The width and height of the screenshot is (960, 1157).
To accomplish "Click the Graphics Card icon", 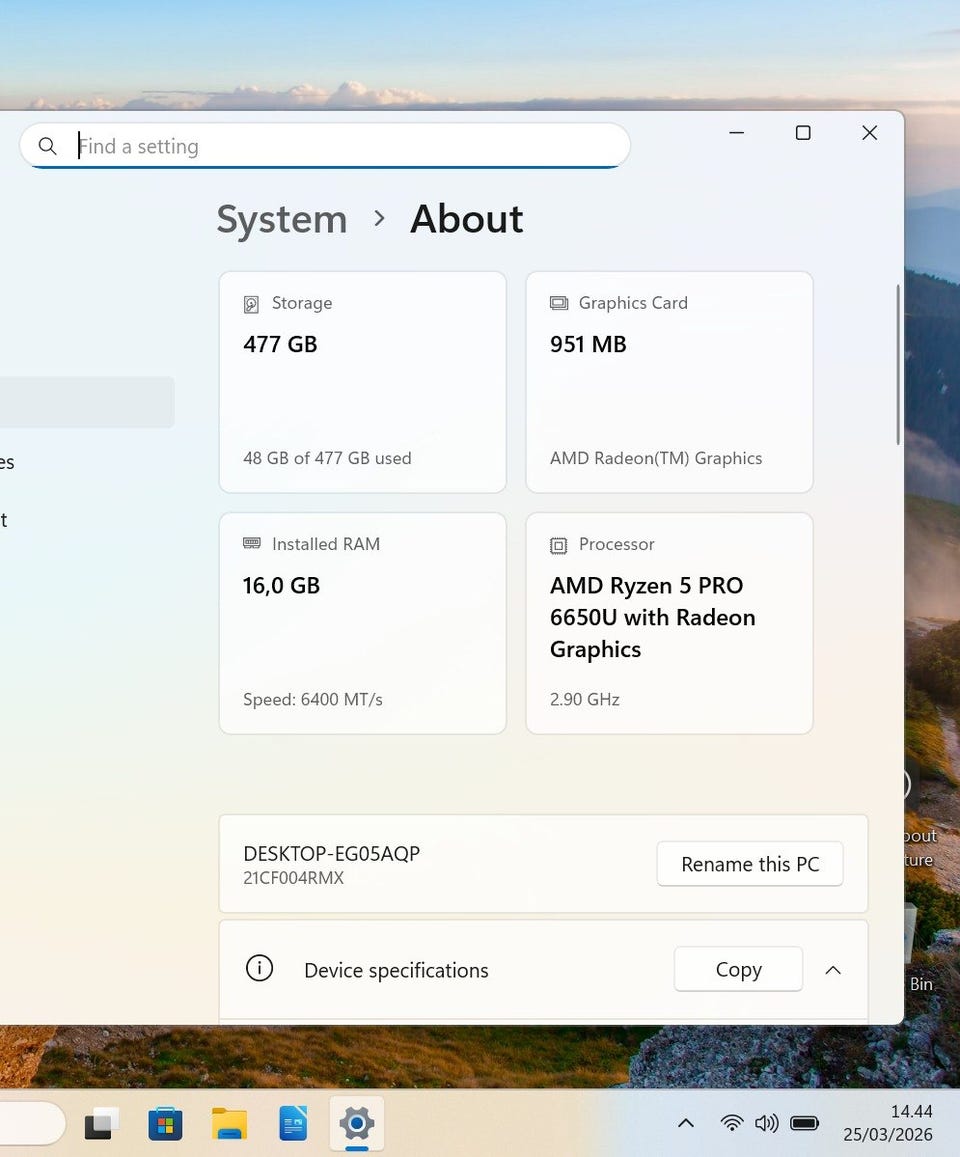I will 559,303.
